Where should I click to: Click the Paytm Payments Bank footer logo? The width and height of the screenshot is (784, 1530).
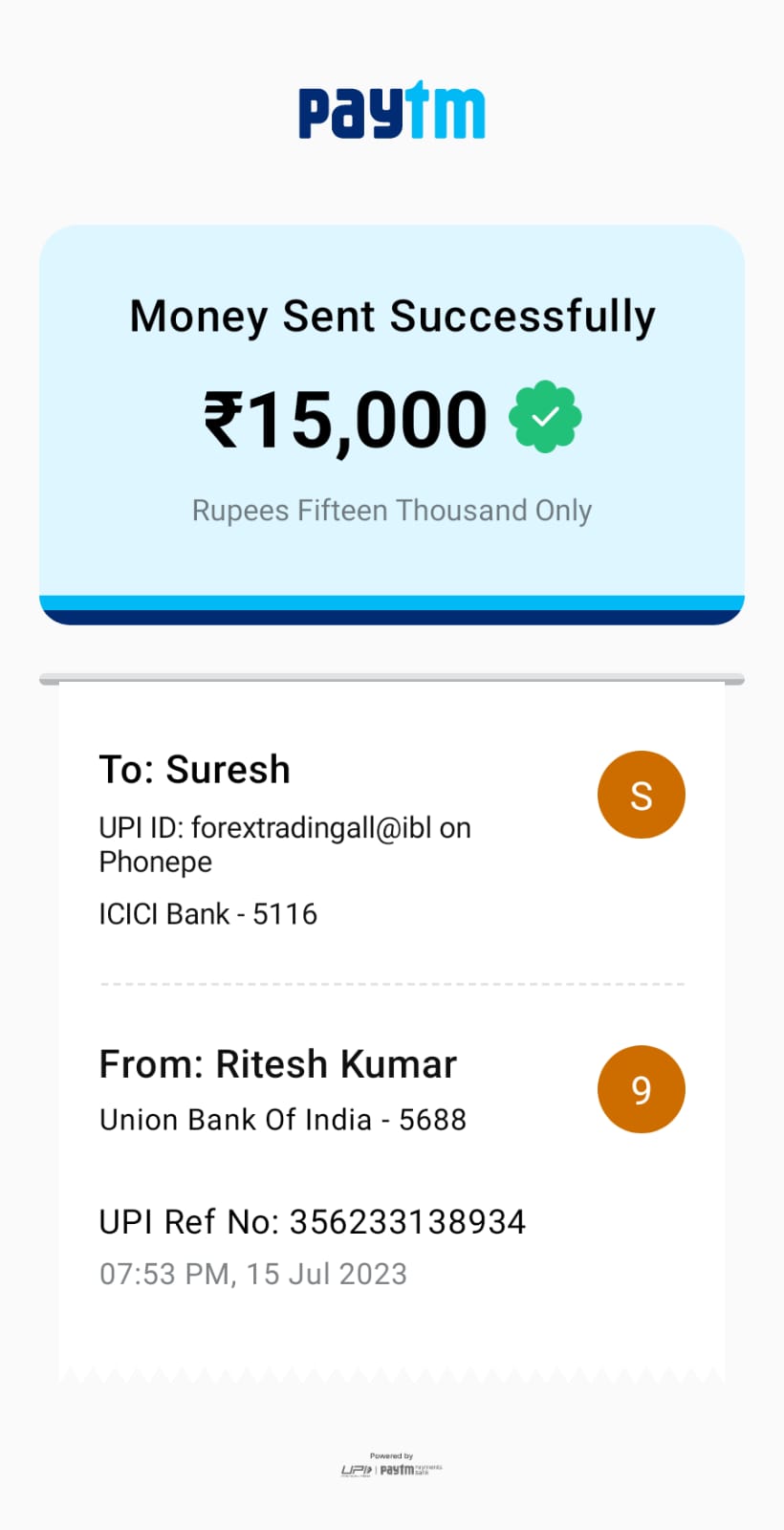click(411, 1470)
